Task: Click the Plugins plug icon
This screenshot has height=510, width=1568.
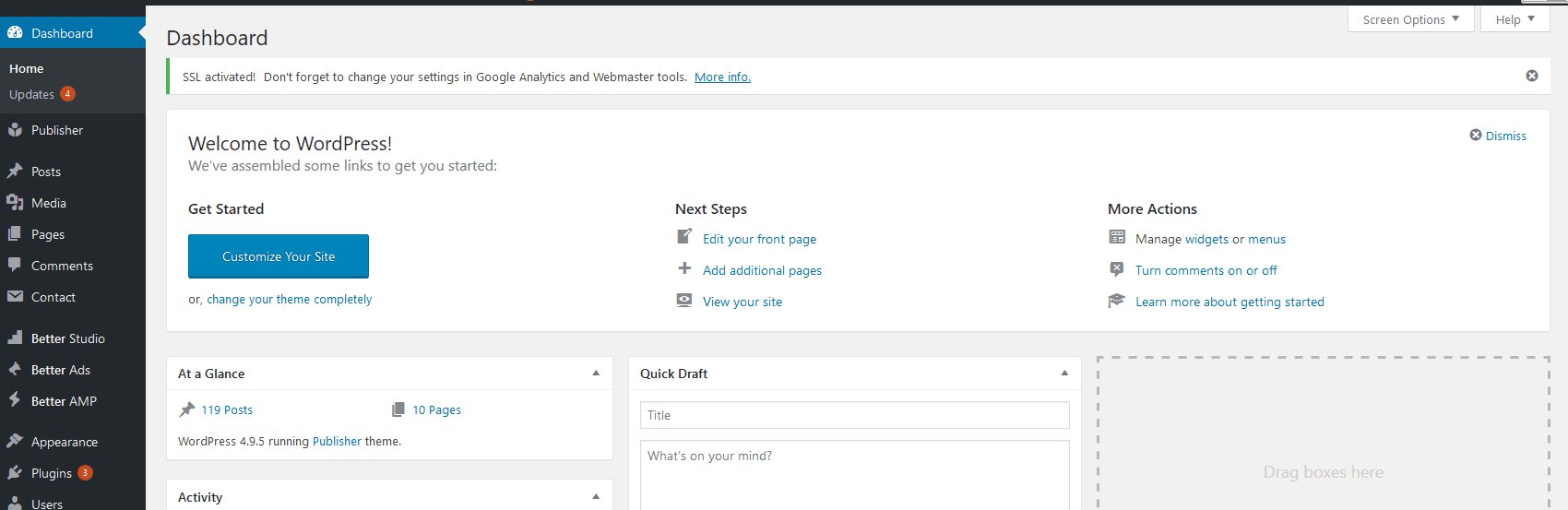Action: pos(15,473)
